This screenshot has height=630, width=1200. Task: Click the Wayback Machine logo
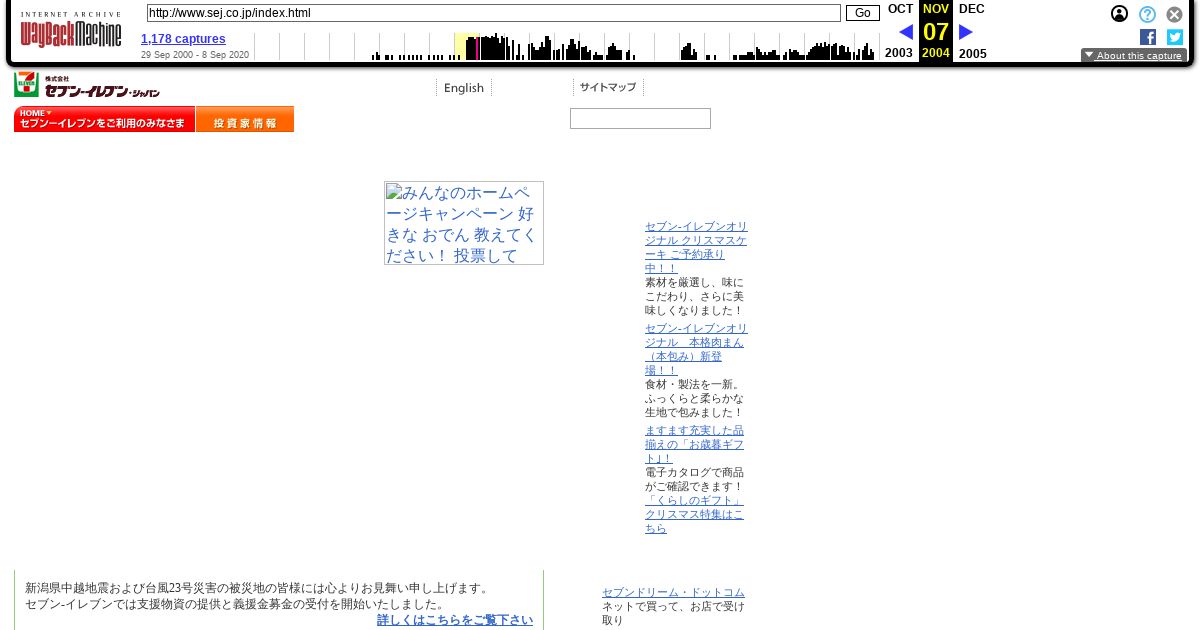pyautogui.click(x=70, y=31)
